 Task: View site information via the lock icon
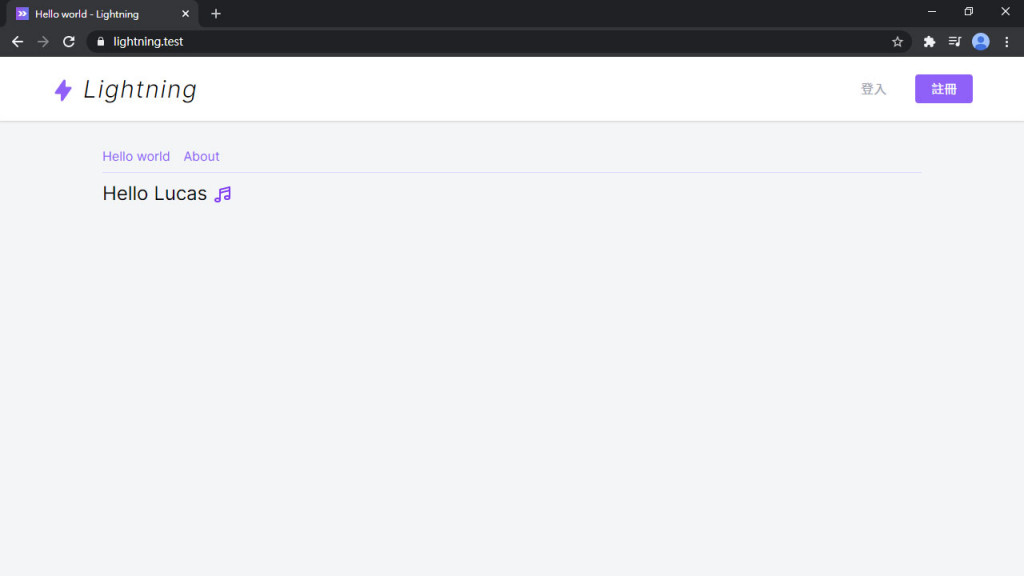click(101, 42)
